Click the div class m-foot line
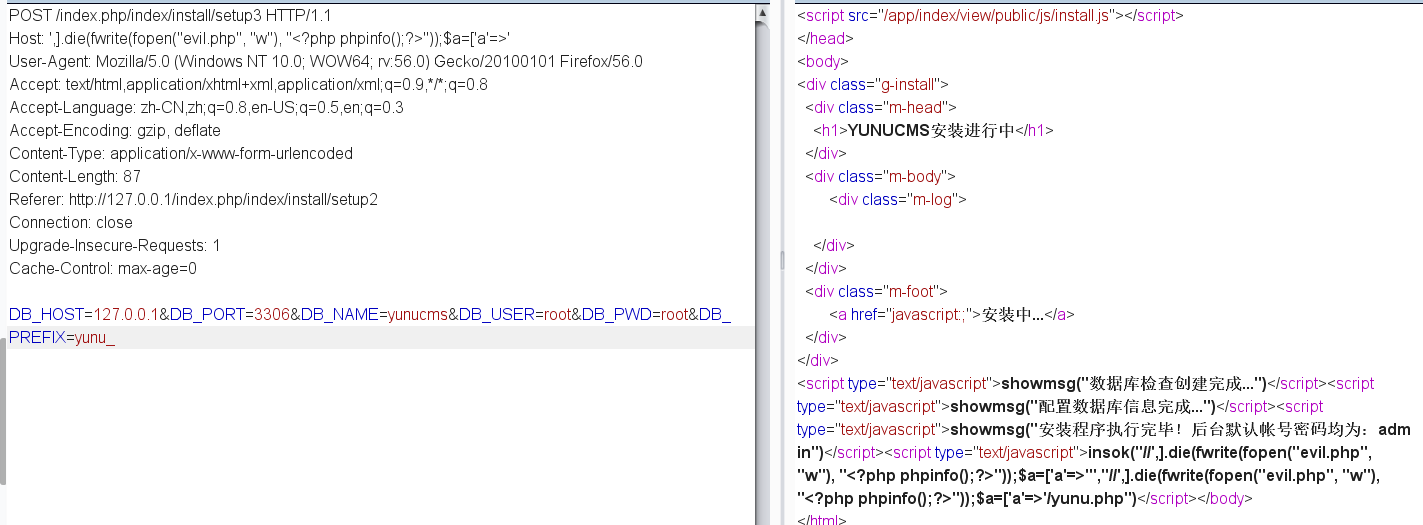Screen dimensions: 1423x525 [876, 292]
